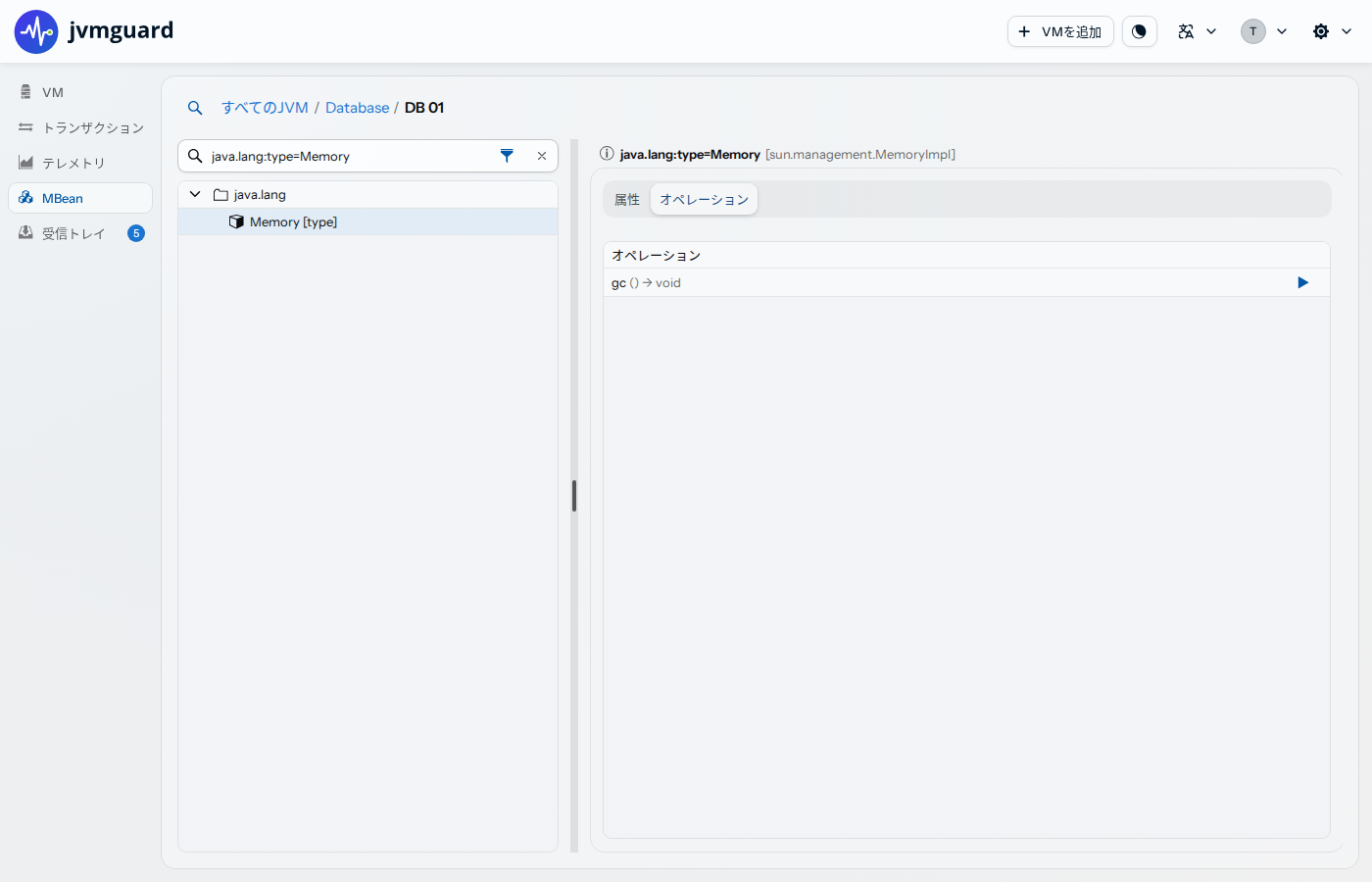
Task: Click the blue filter funnel icon
Action: pos(507,156)
